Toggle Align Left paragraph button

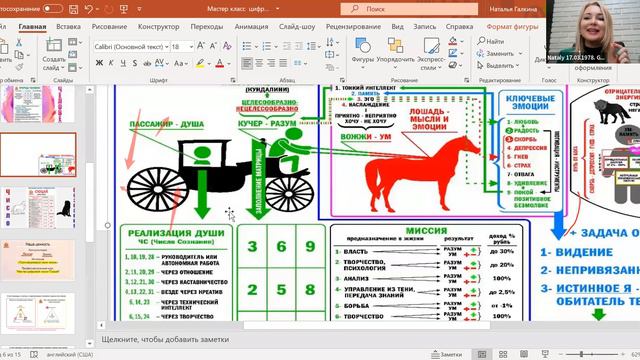[x=247, y=63]
